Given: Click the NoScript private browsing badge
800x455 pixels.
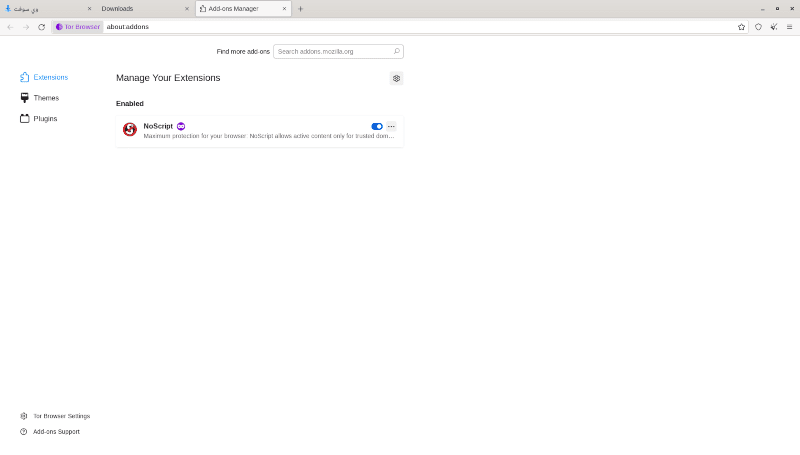Looking at the screenshot, I should [x=181, y=126].
